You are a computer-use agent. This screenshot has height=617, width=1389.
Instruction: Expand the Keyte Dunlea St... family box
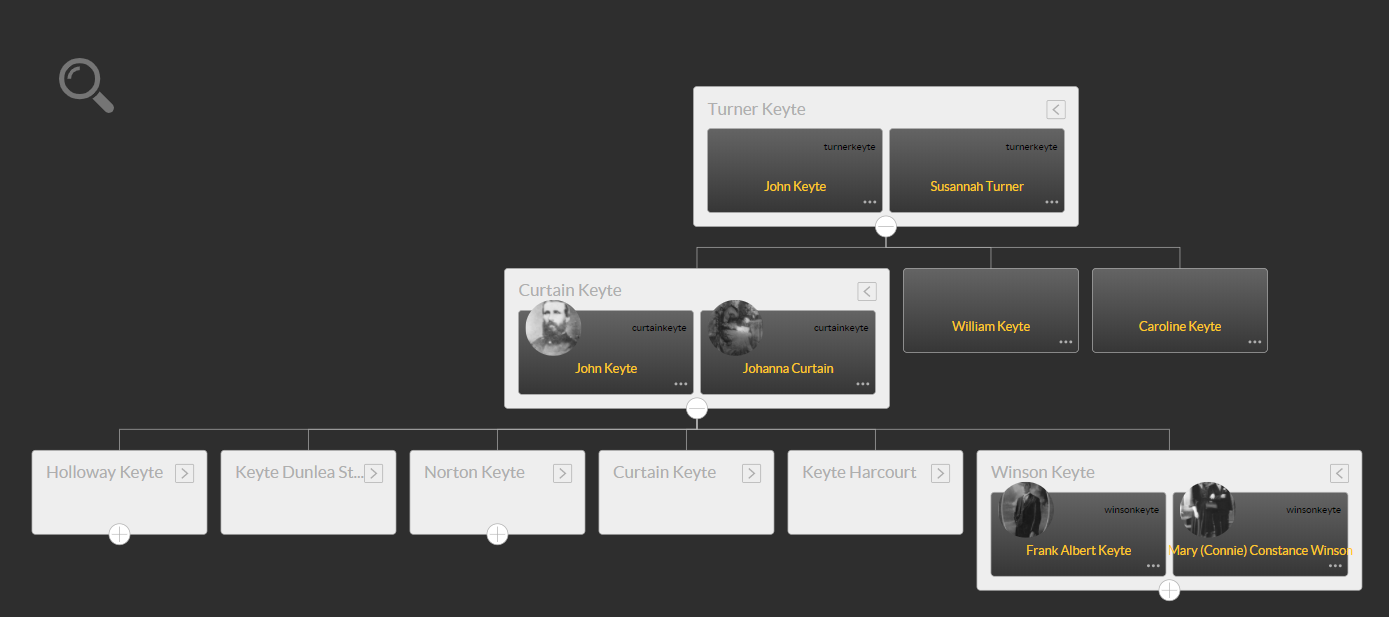(374, 473)
